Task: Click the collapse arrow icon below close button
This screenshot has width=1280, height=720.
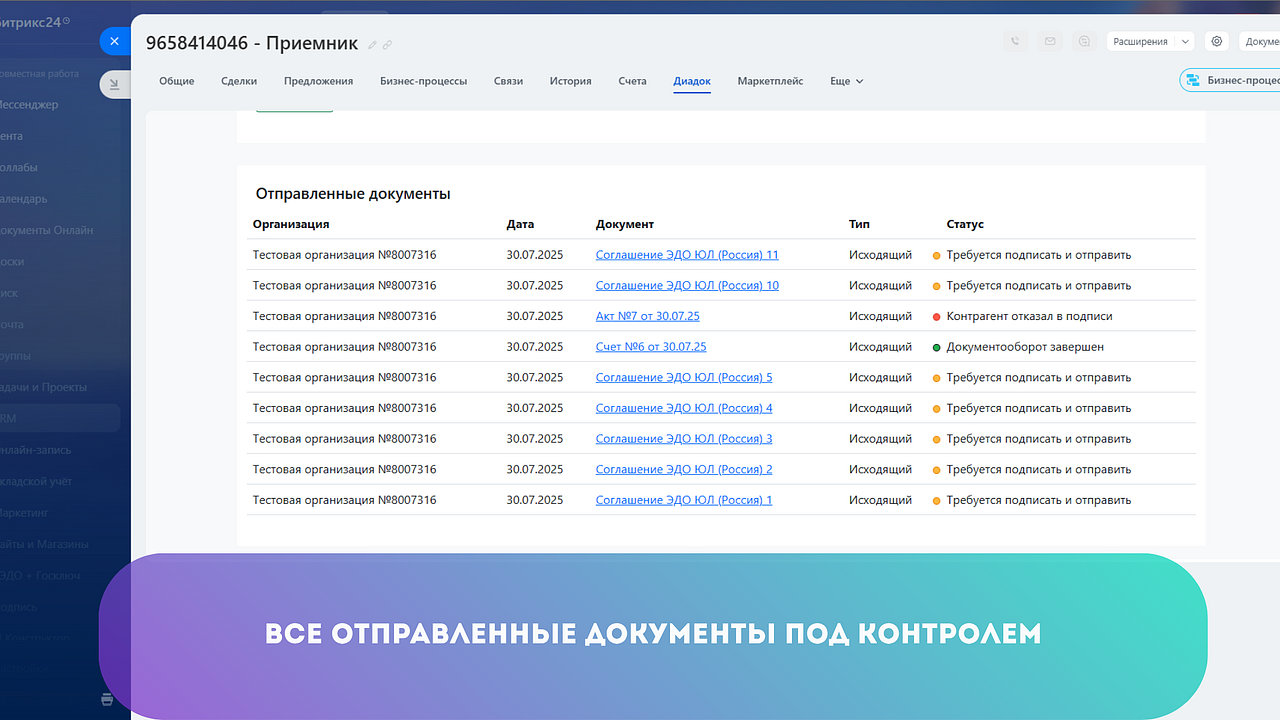Action: tap(114, 85)
